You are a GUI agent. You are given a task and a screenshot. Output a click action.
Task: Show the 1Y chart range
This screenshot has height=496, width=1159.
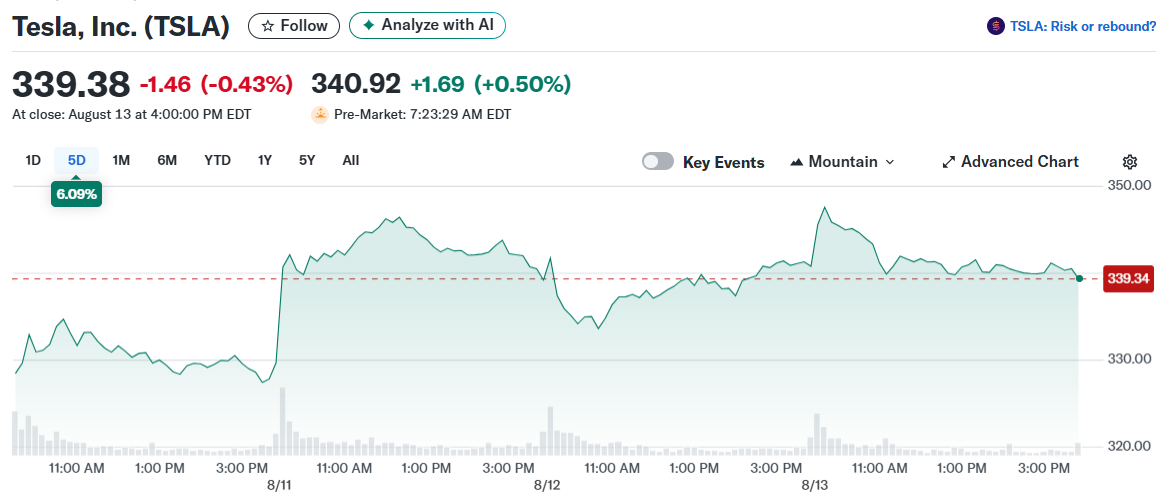[x=265, y=160]
